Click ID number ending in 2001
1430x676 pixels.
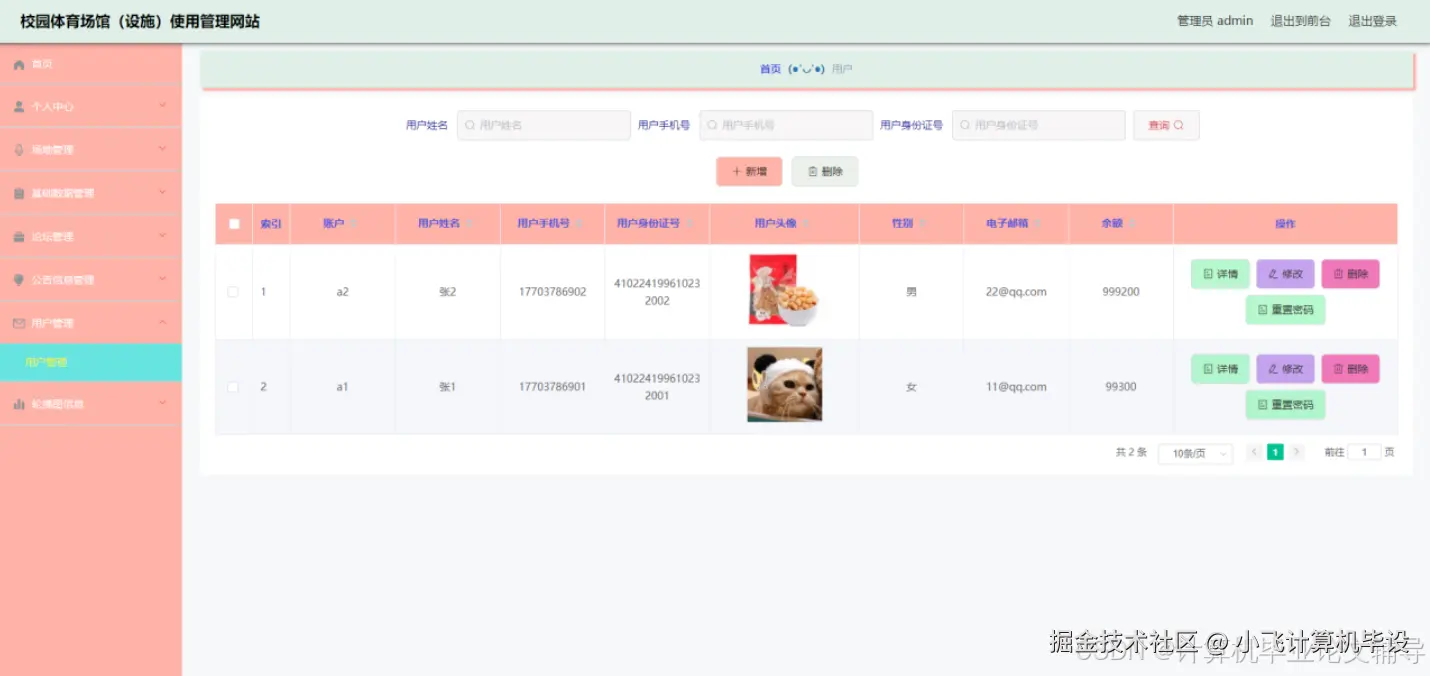(657, 387)
